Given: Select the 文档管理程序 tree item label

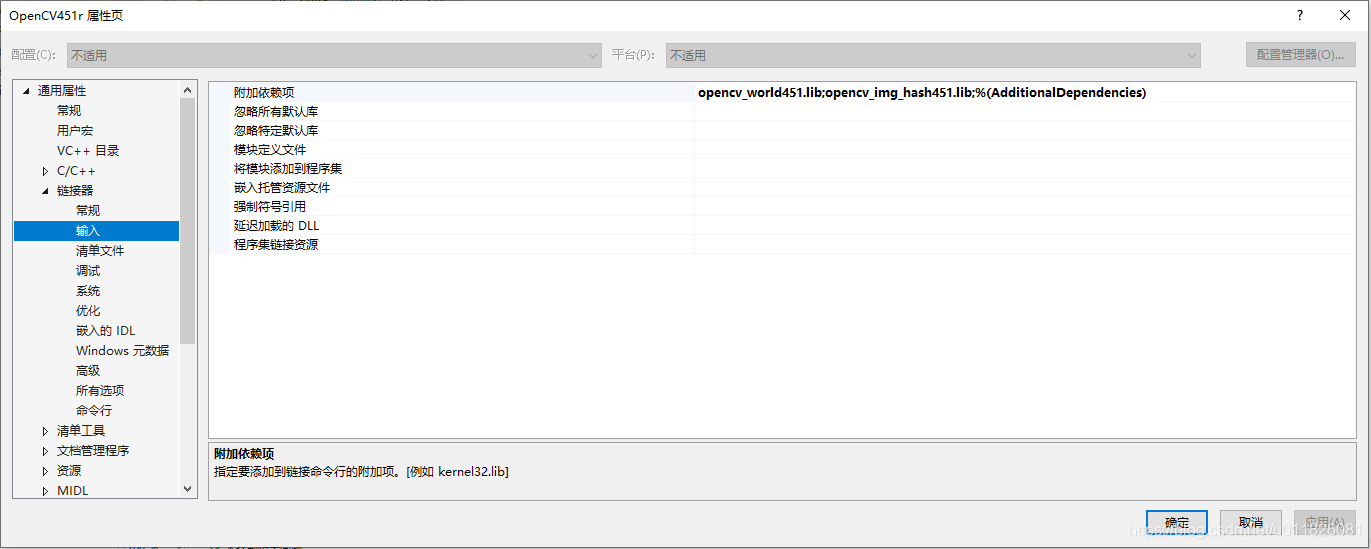Looking at the screenshot, I should point(93,451).
